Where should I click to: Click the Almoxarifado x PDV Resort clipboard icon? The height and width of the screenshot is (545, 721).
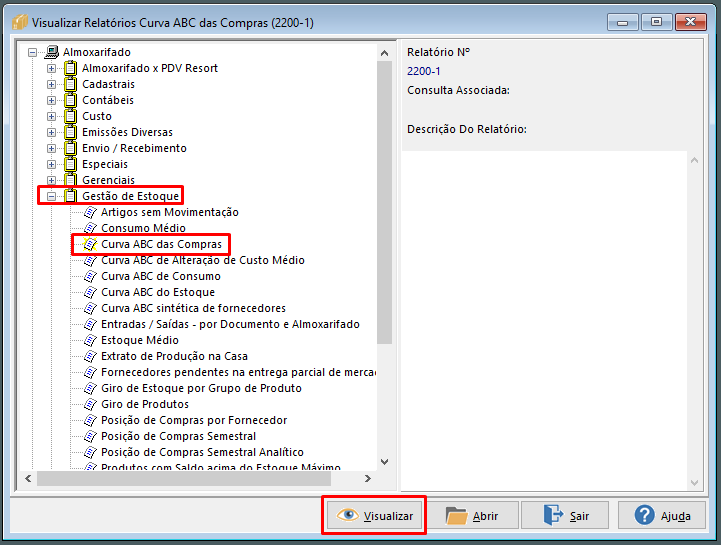tap(70, 68)
